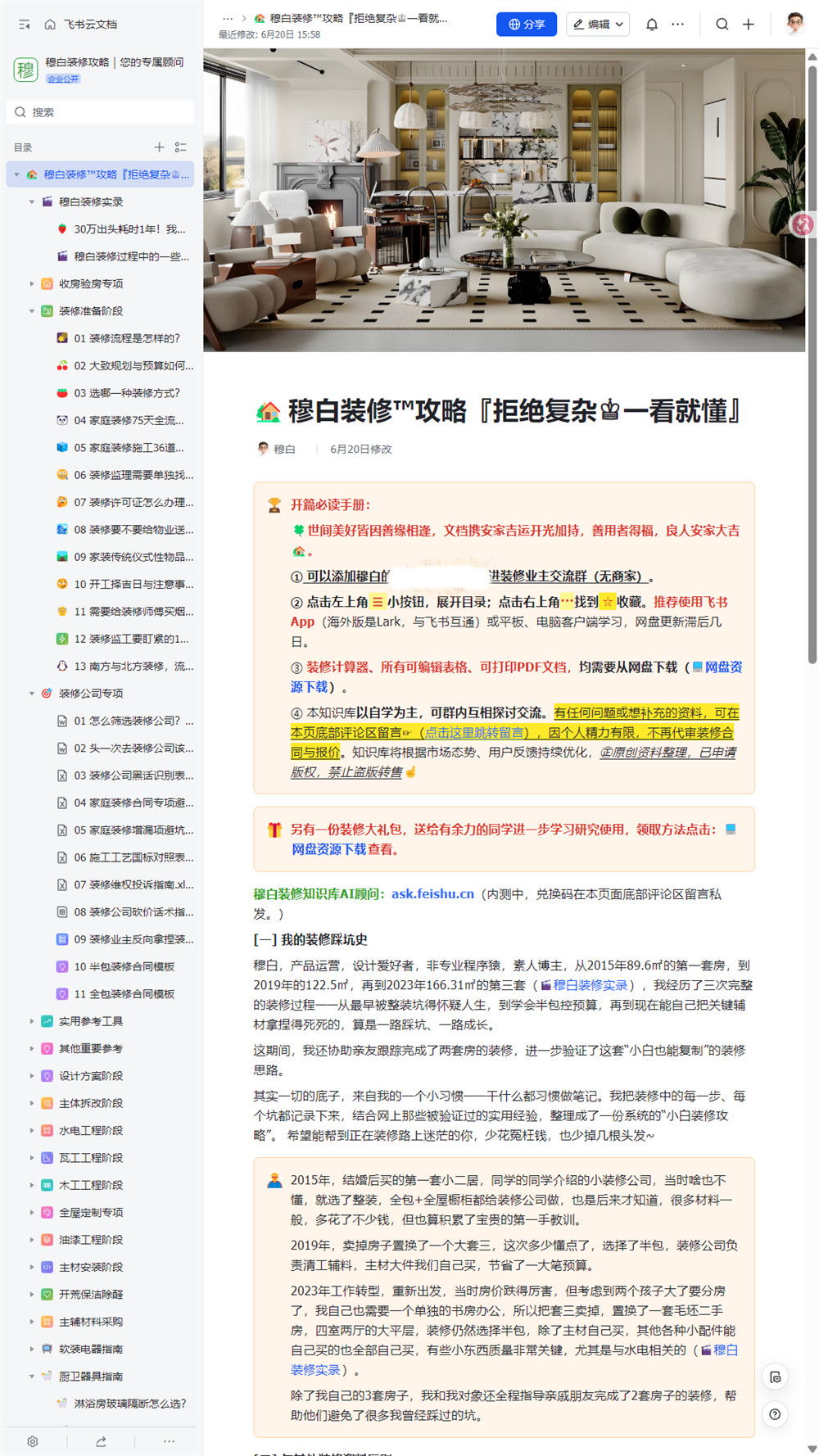Click the 穆白 author avatar under title
Image resolution: width=819 pixels, height=1456 pixels.
(x=263, y=449)
